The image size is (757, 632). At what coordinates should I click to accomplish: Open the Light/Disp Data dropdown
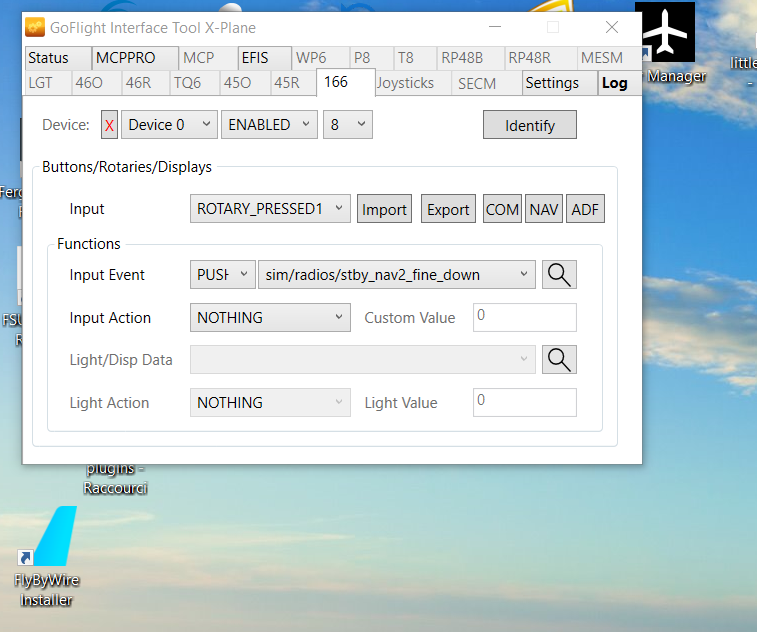(x=363, y=360)
